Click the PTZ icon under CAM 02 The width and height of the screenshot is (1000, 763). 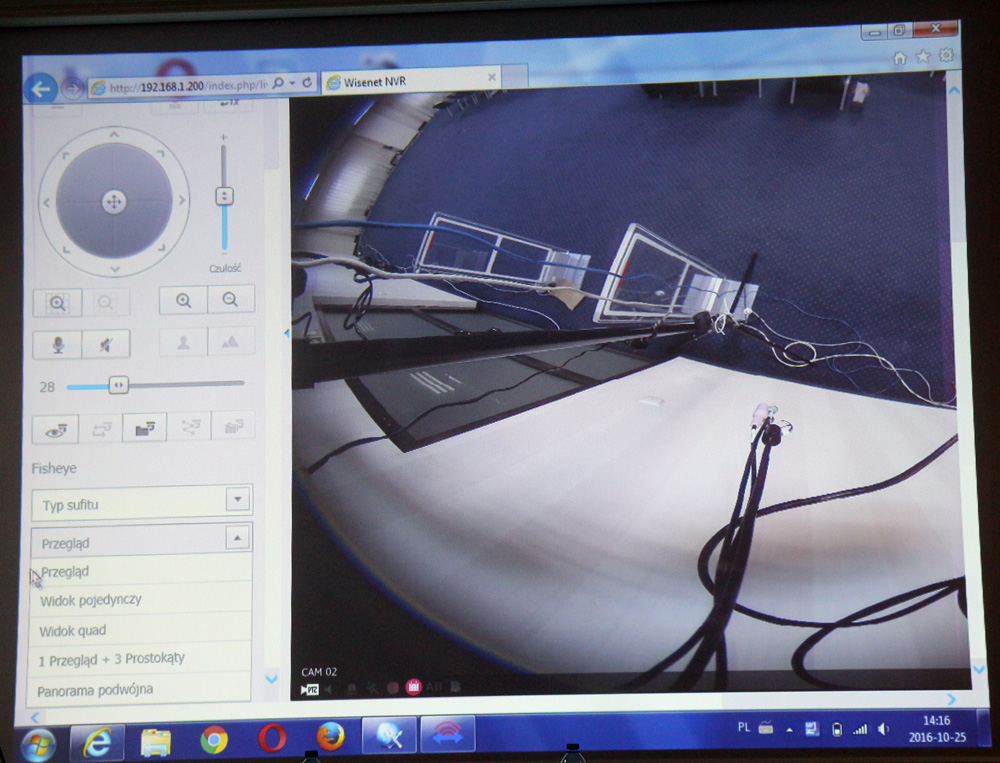tap(310, 688)
